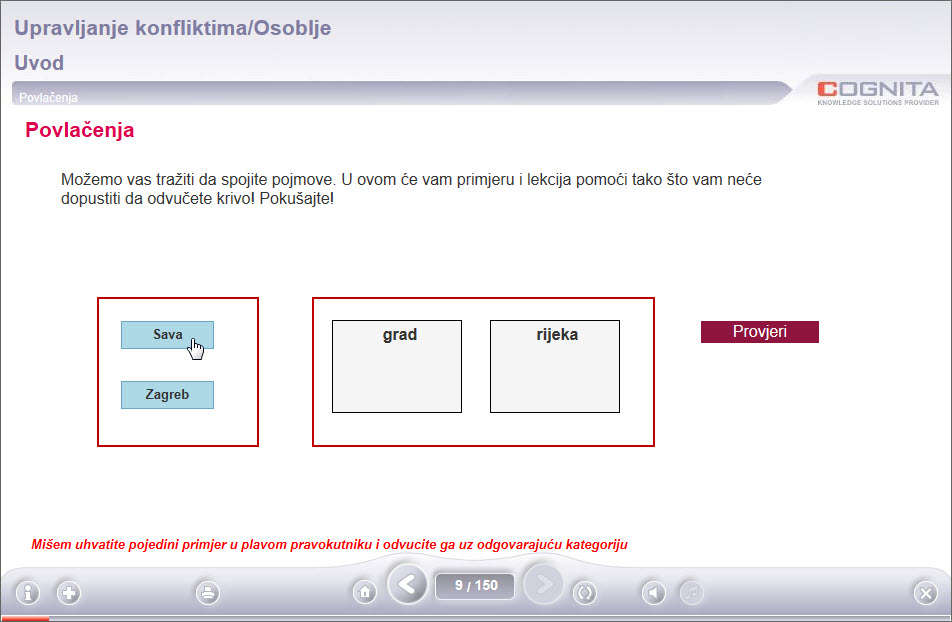Viewport: 952px width, 622px height.
Task: Click the plus icon in bottom toolbar
Action: pos(69,593)
